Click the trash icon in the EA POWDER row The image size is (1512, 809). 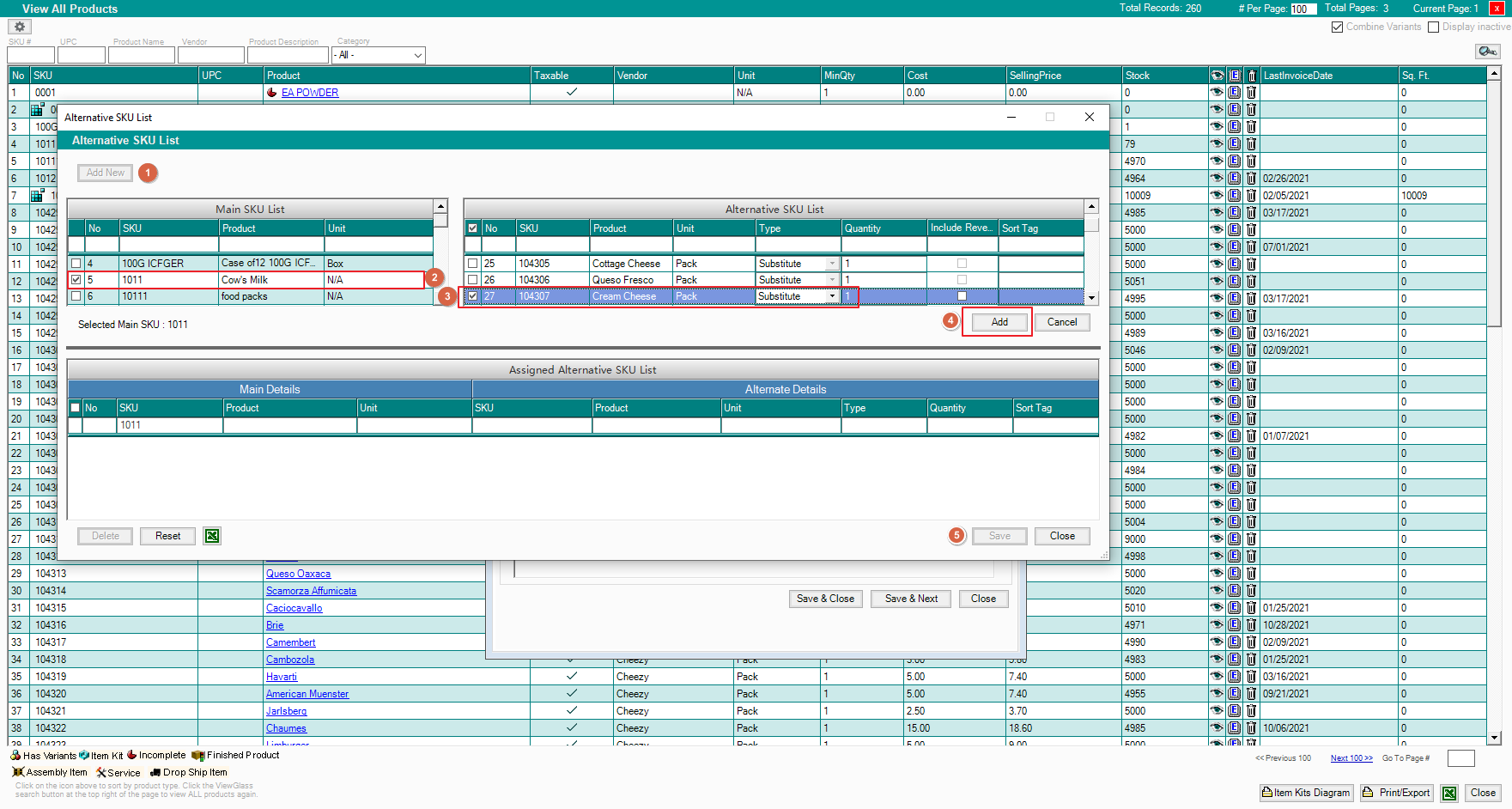click(x=1251, y=93)
